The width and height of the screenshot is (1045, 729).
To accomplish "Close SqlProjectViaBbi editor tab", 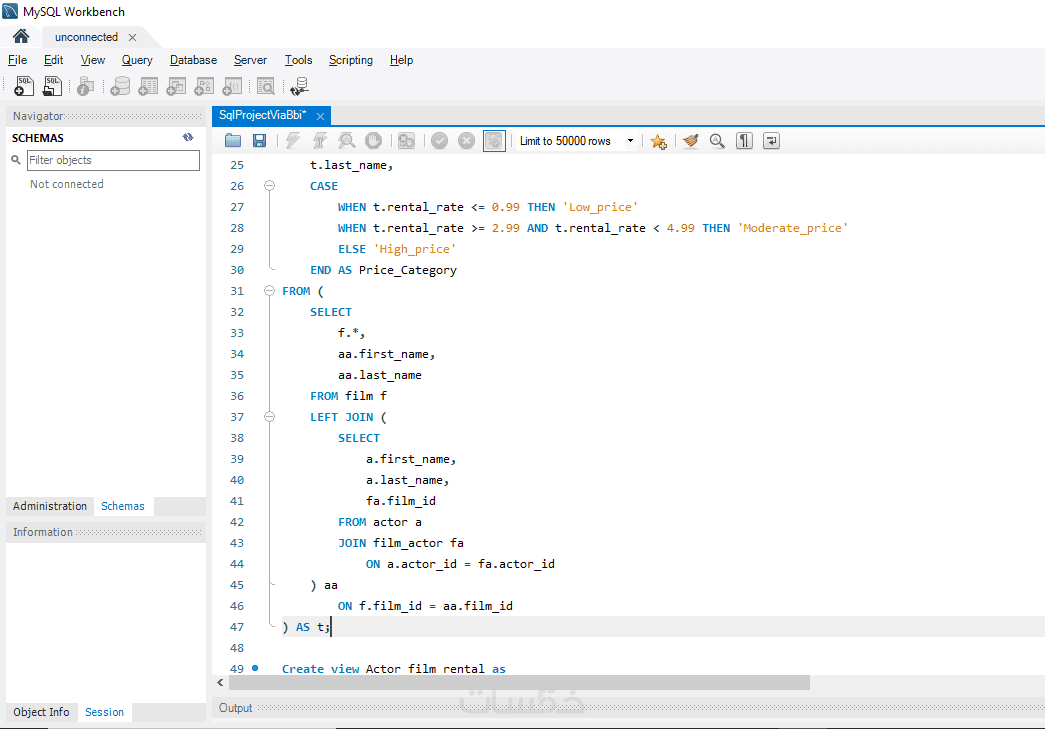I will [321, 116].
